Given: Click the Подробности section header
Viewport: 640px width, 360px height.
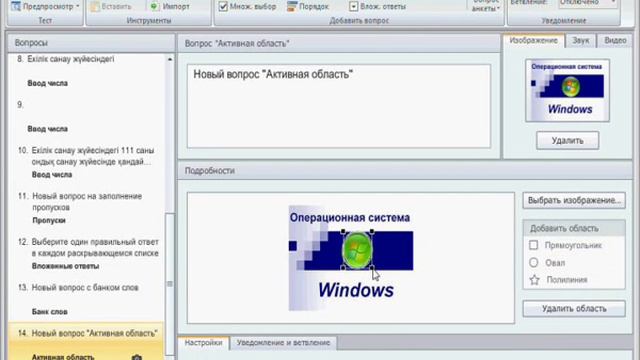Looking at the screenshot, I should click(405, 171).
